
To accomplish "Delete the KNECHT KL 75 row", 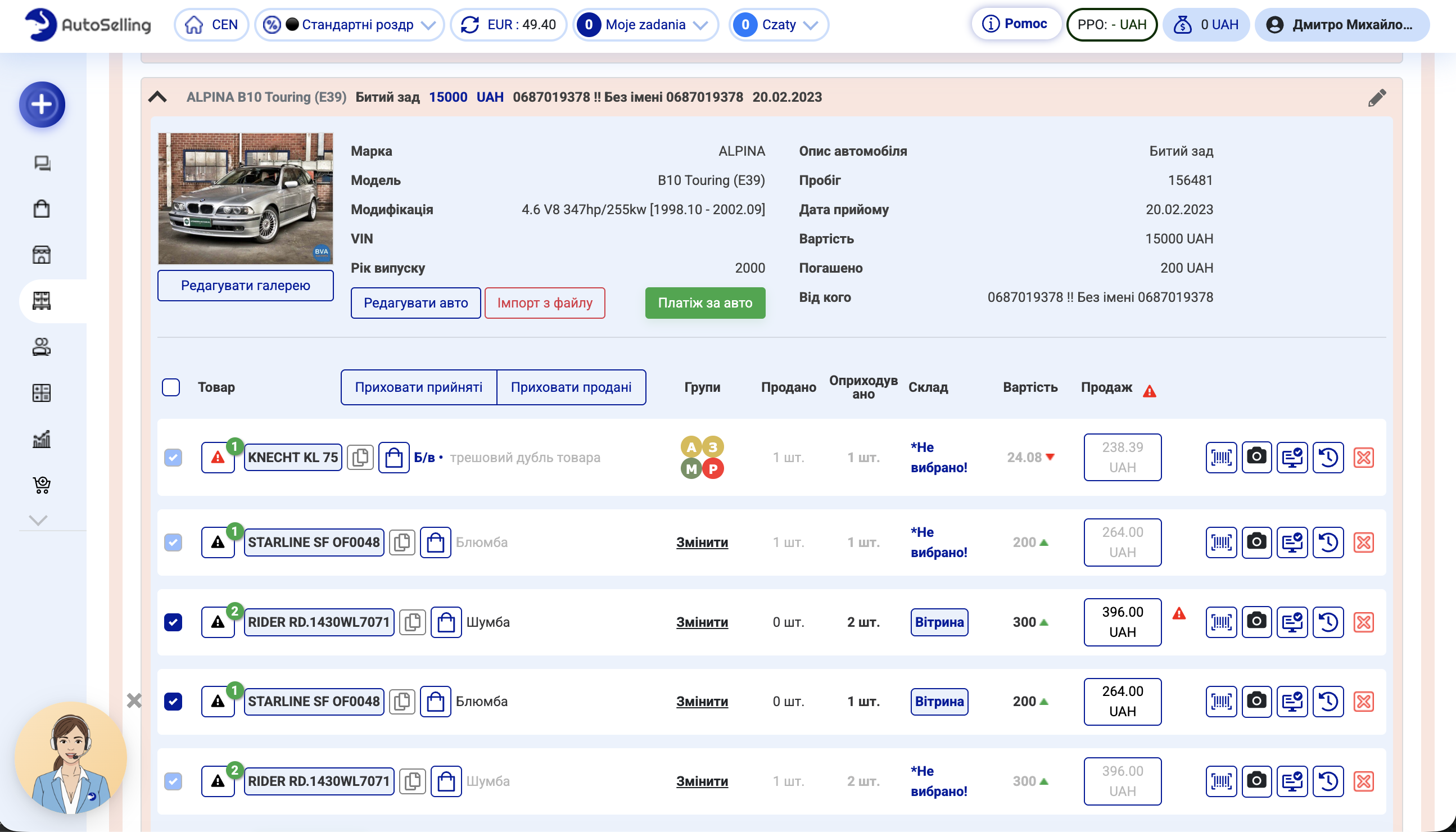I will pyautogui.click(x=1363, y=457).
